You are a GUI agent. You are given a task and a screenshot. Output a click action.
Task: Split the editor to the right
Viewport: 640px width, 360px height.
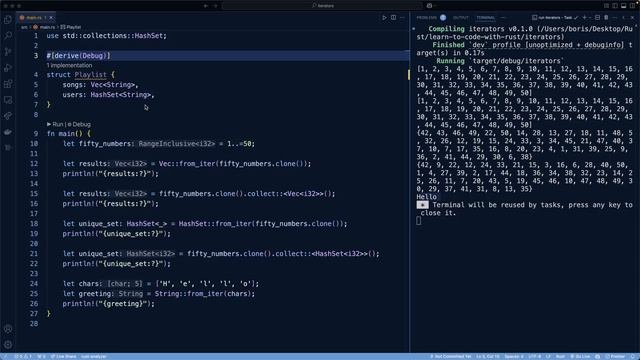(393, 18)
